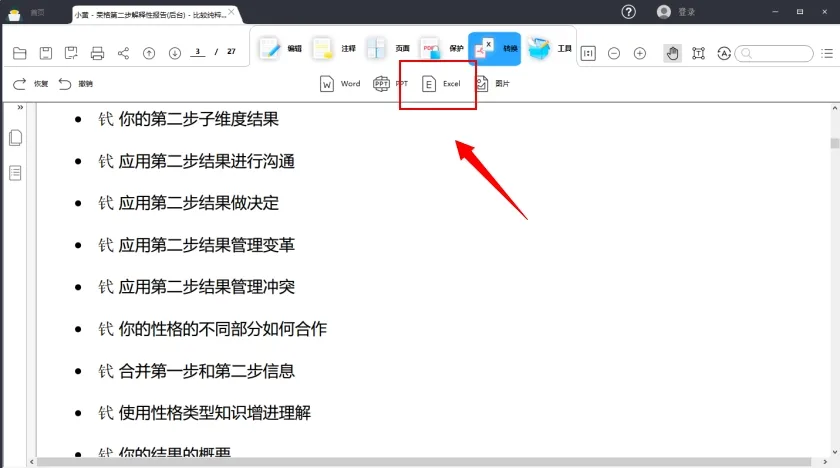Click the horizontal scrollbar left arrow

click(x=32, y=462)
